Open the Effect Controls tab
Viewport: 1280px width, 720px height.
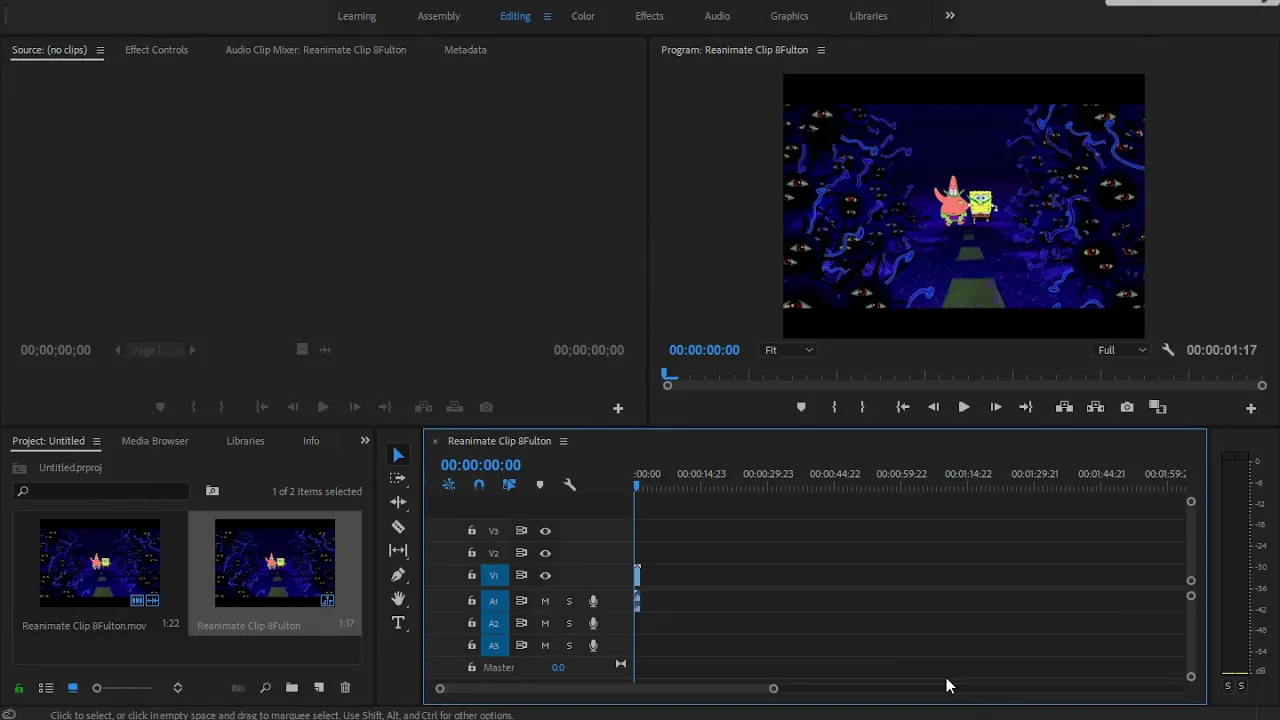pos(156,50)
